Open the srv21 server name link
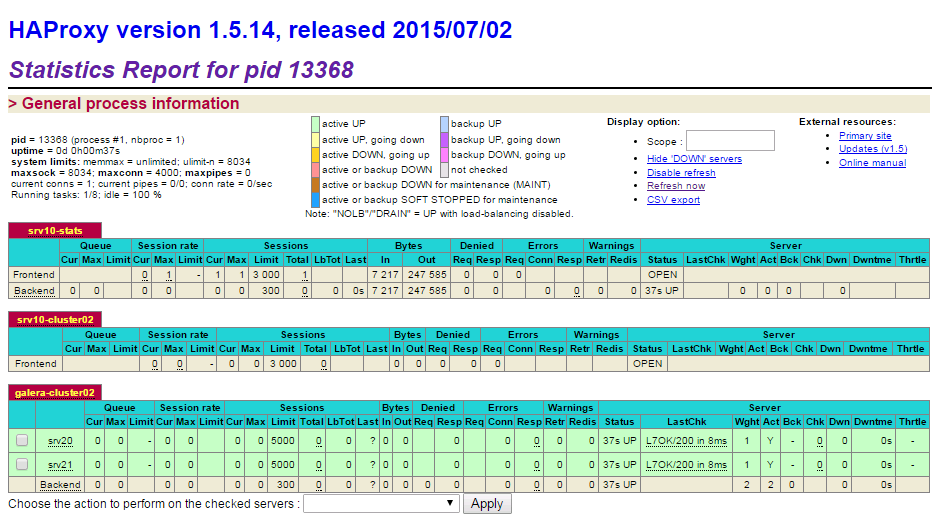The width and height of the screenshot is (934, 519). click(60, 465)
